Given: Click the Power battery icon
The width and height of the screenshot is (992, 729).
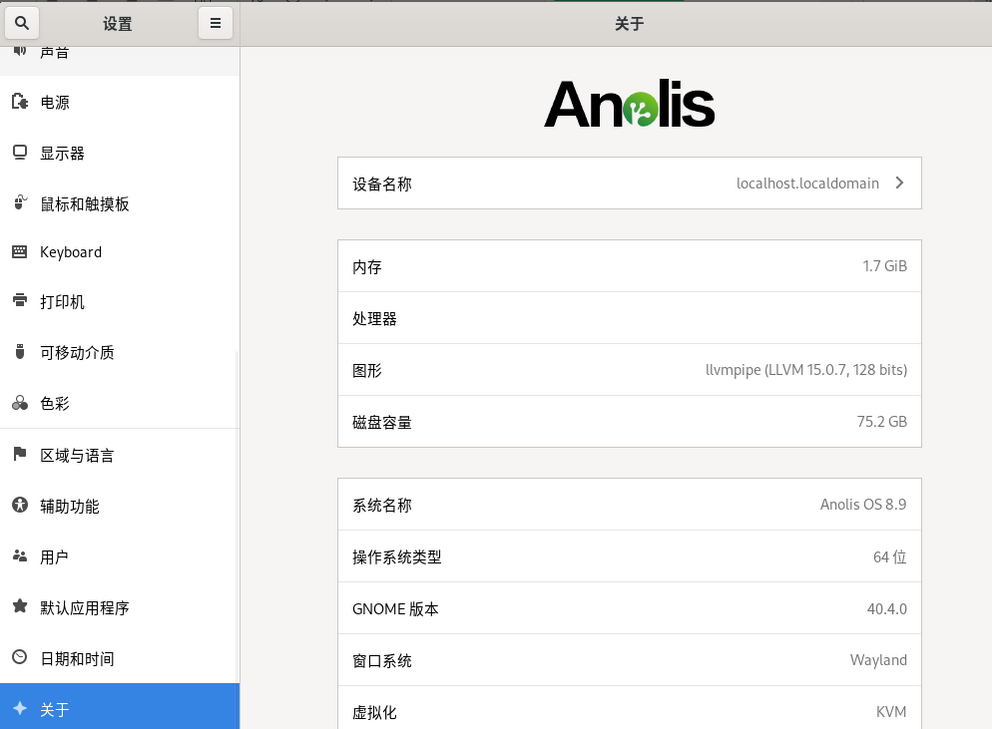Looking at the screenshot, I should pyautogui.click(x=19, y=102).
